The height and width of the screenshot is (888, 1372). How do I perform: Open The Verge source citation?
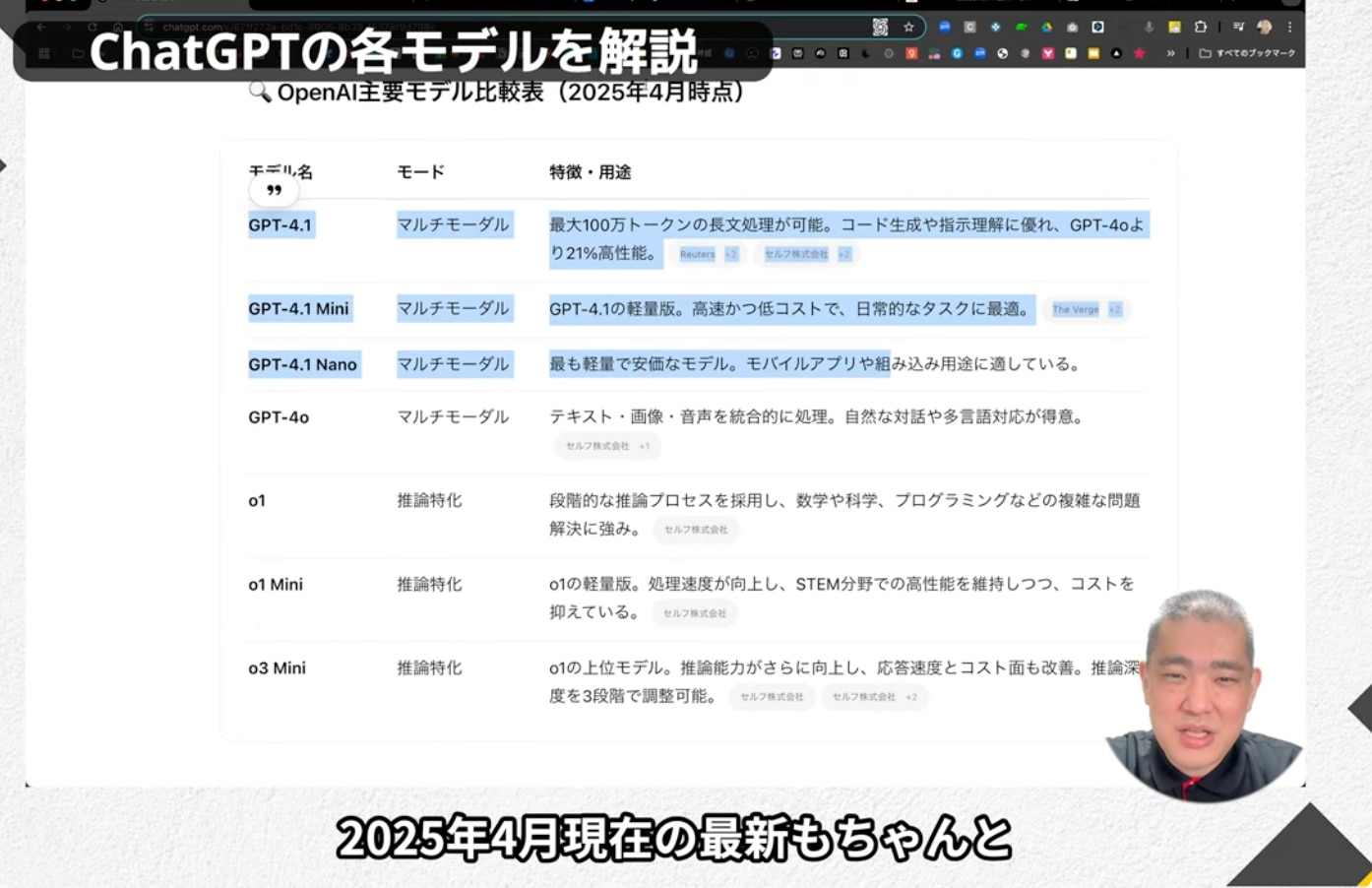tap(1075, 309)
